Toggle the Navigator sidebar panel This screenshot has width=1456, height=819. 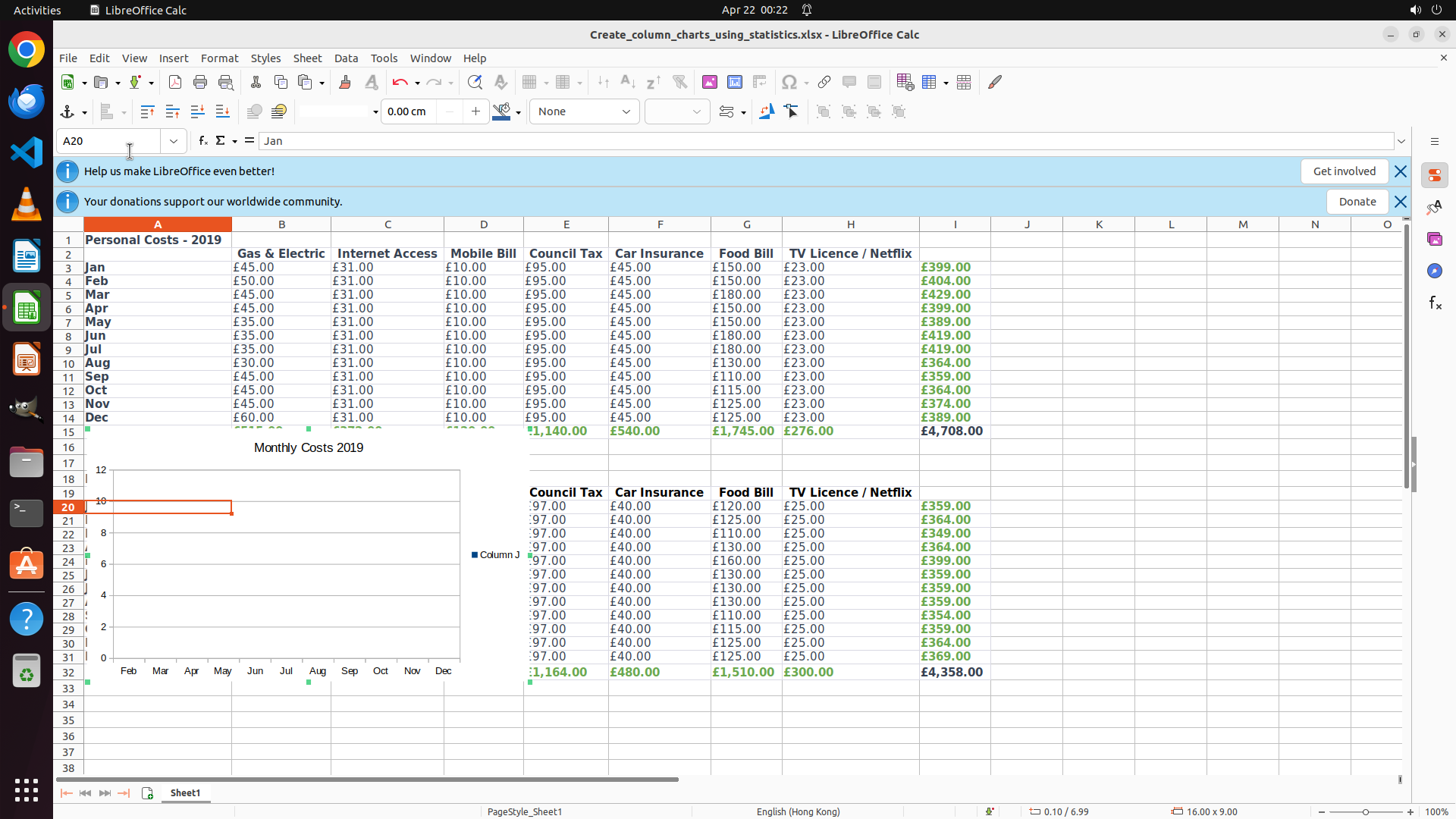tap(1435, 271)
